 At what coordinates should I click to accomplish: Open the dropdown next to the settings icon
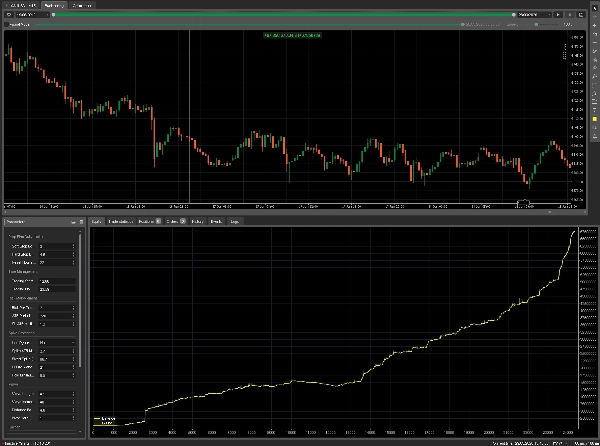coord(33,15)
